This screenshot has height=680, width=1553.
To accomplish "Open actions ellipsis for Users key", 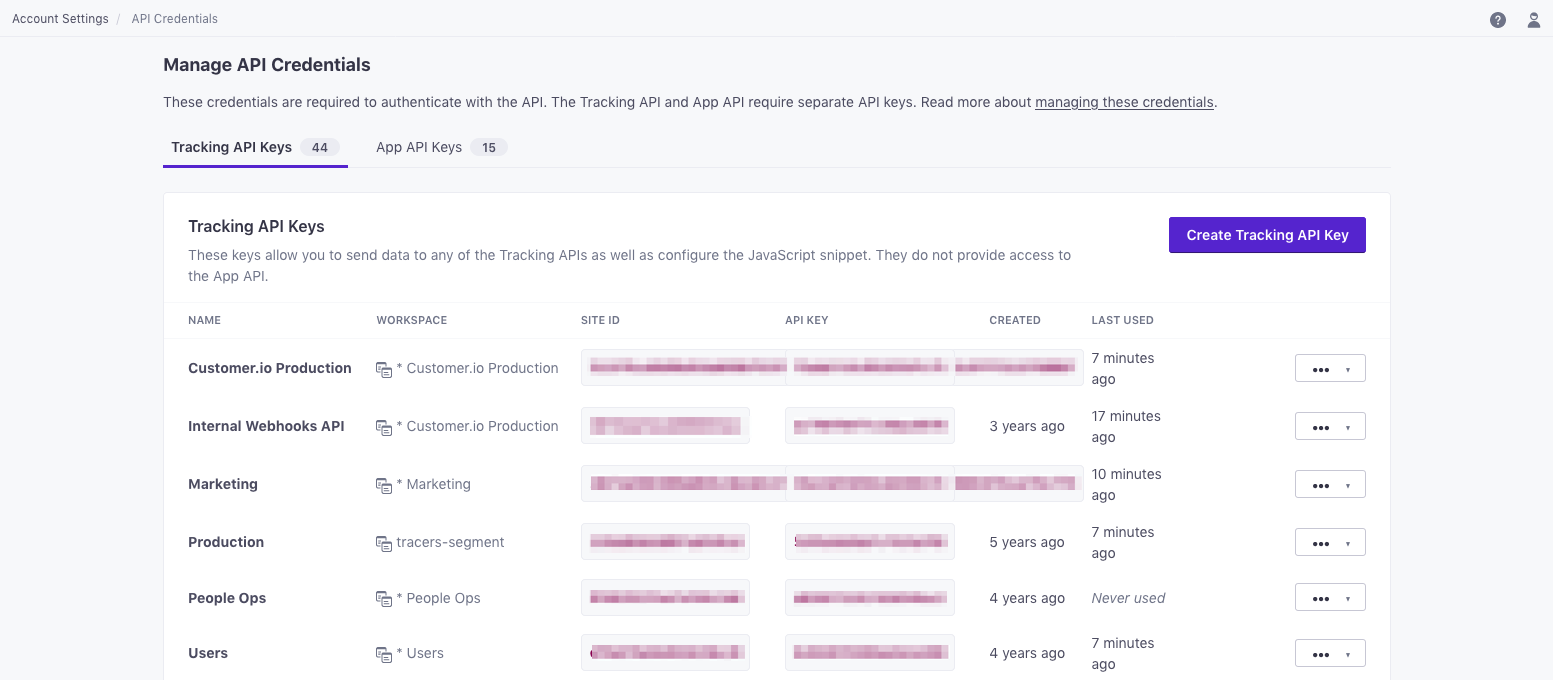I will point(1322,653).
